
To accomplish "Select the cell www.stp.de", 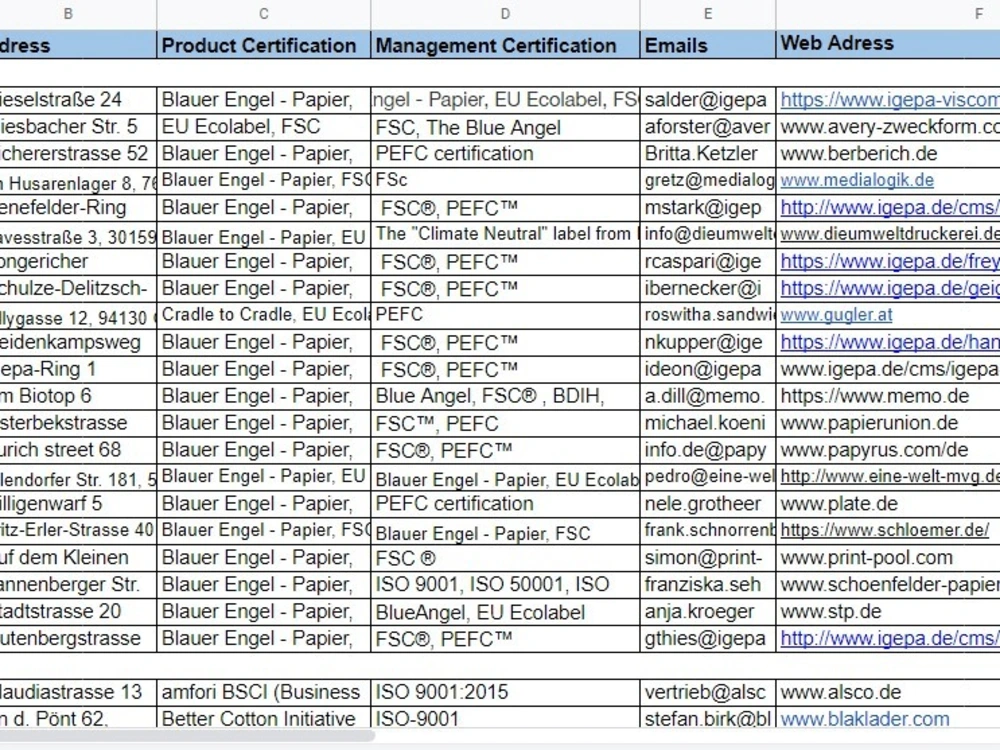I will pos(888,612).
